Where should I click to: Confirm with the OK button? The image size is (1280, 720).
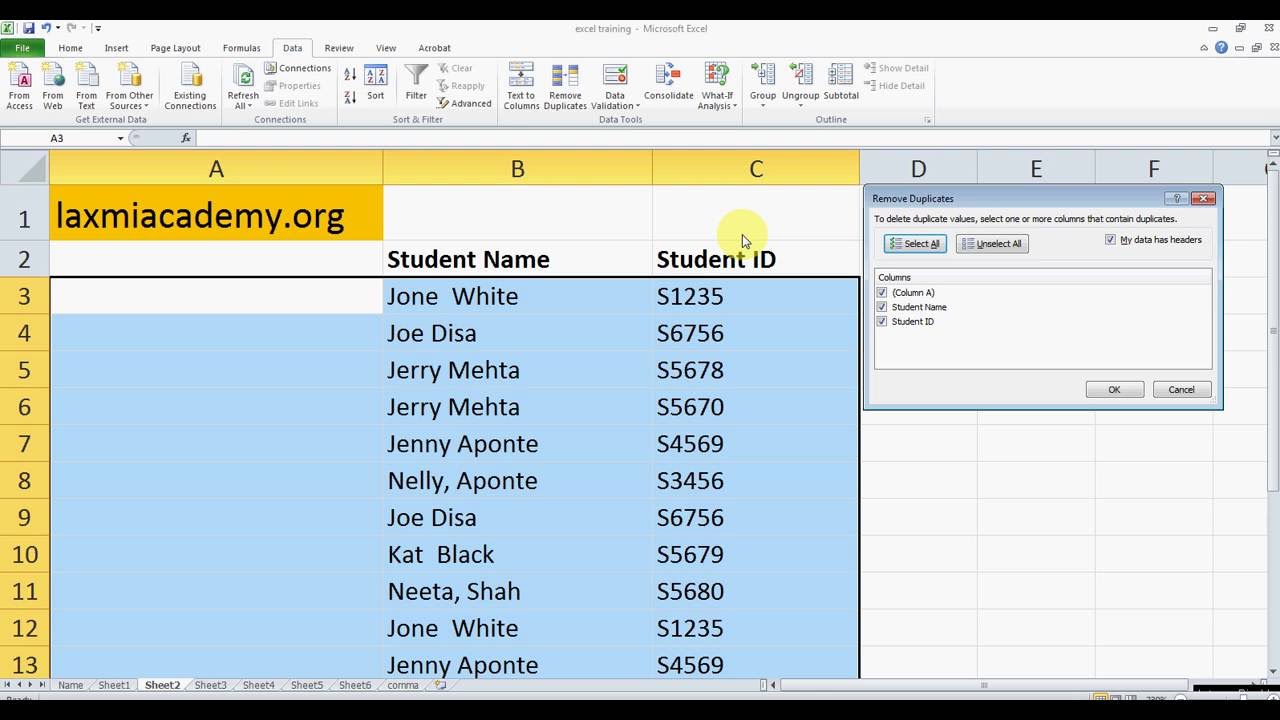coord(1114,390)
